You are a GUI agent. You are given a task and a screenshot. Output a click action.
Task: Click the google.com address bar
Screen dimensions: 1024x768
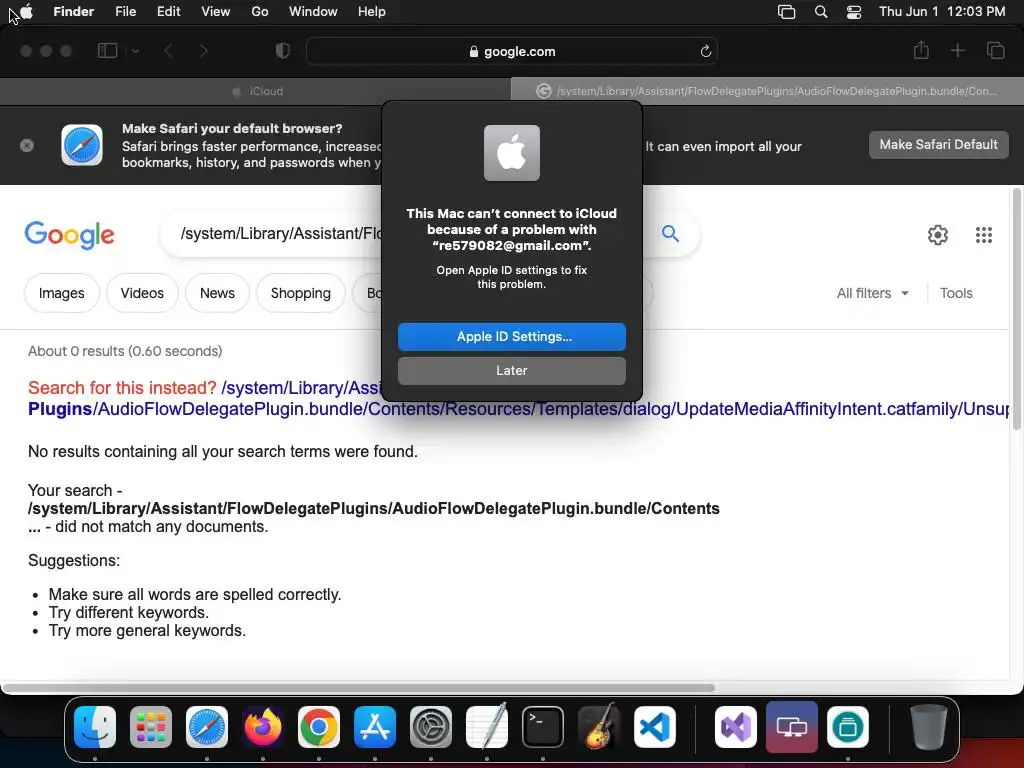[512, 52]
